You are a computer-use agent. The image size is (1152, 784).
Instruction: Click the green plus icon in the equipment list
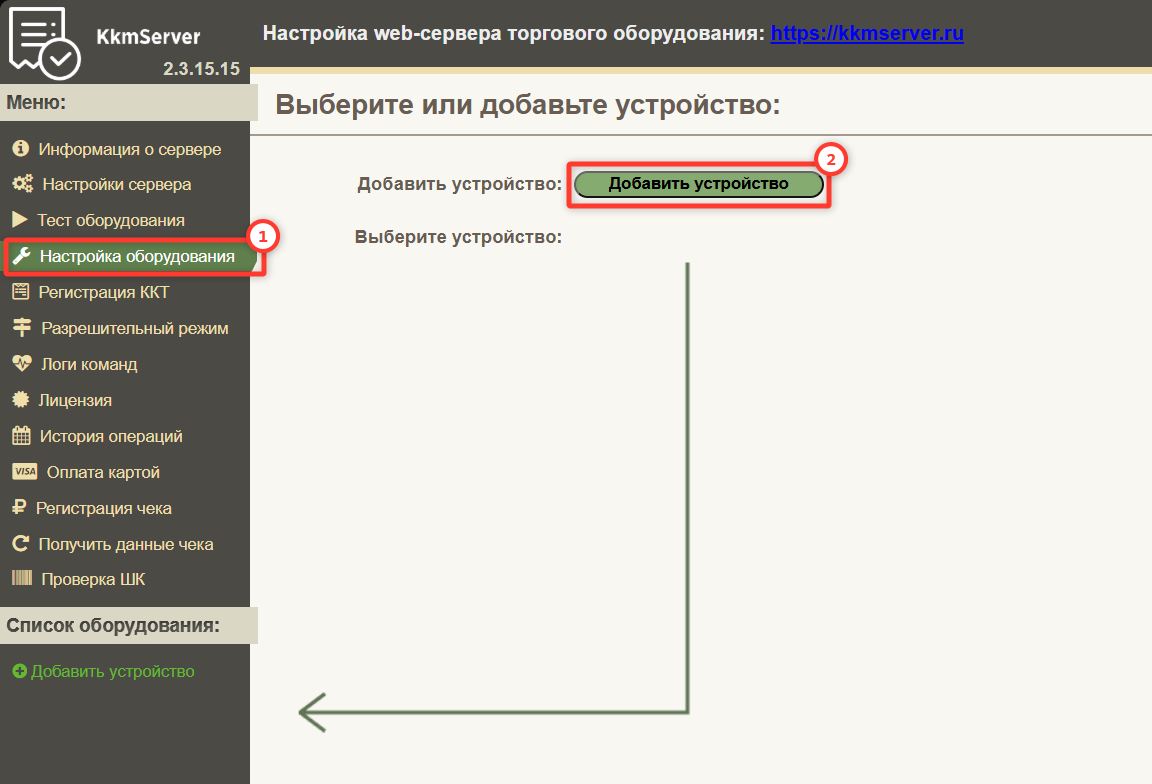[x=19, y=672]
